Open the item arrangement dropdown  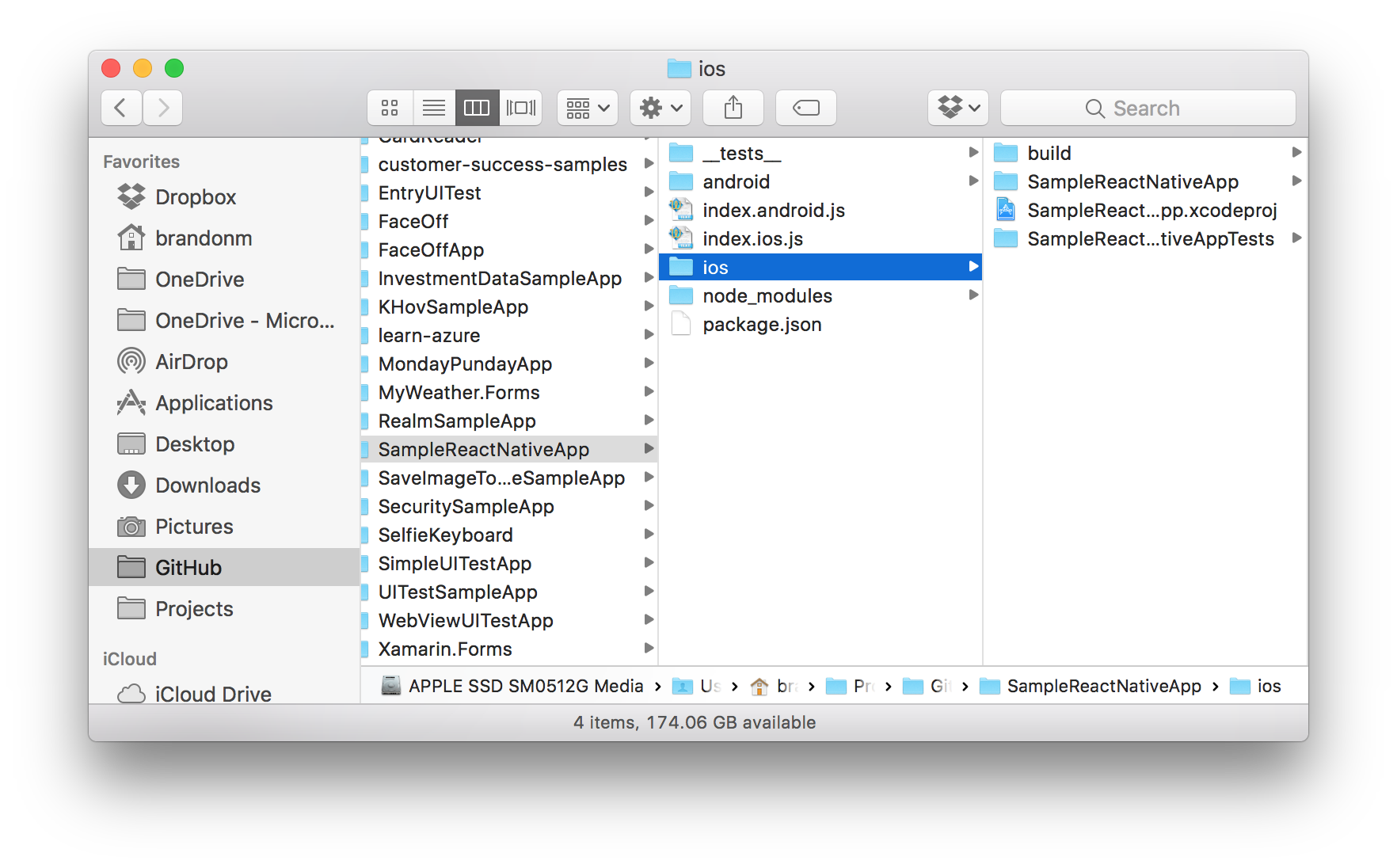588,108
